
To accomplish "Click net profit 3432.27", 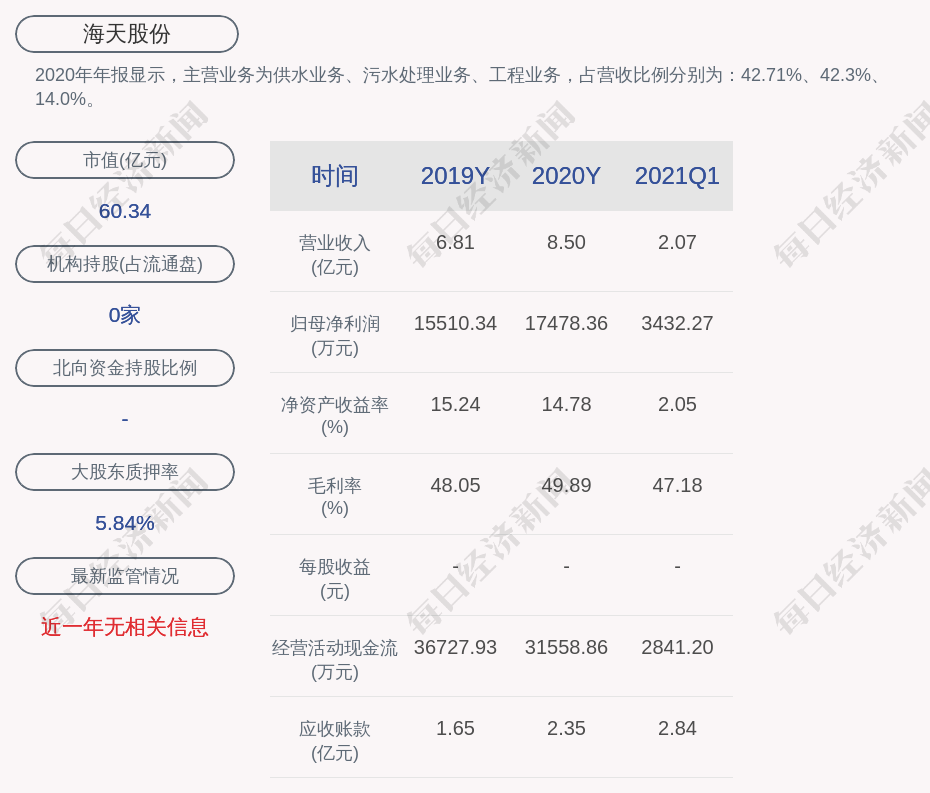I will click(677, 323).
